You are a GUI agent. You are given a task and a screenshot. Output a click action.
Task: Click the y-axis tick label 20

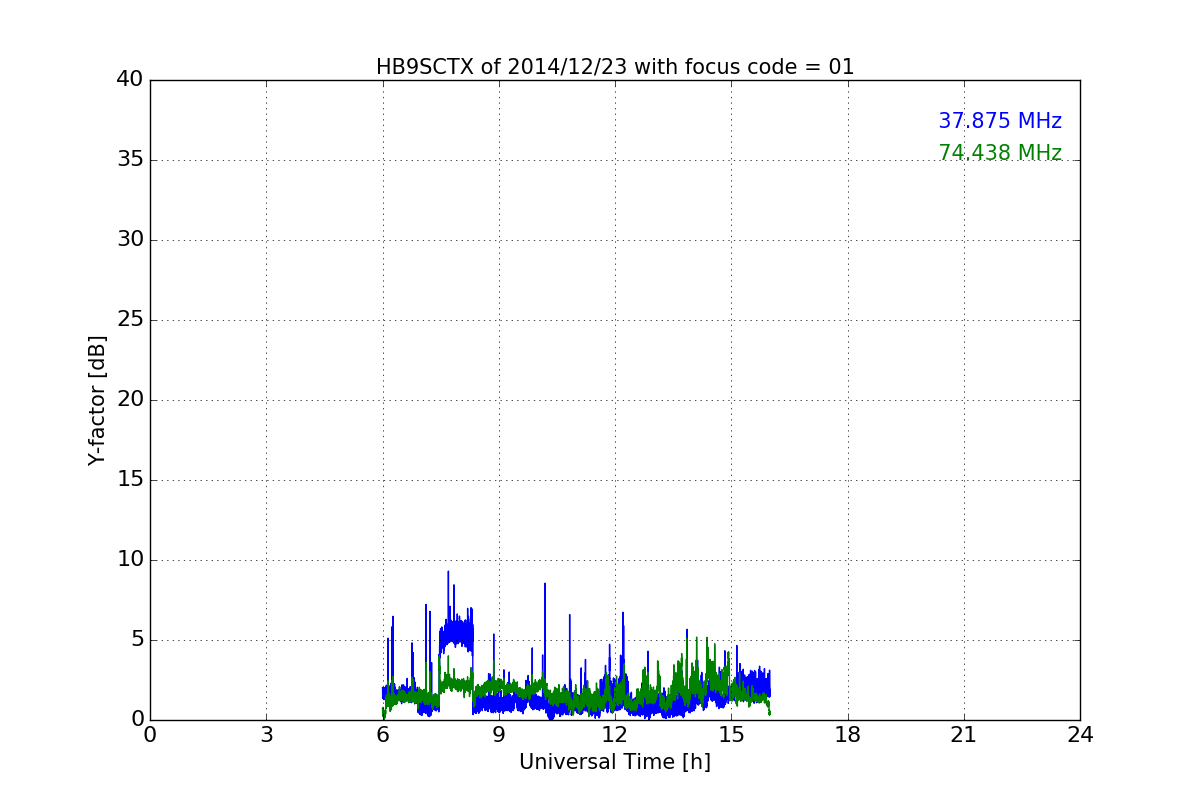pos(130,400)
